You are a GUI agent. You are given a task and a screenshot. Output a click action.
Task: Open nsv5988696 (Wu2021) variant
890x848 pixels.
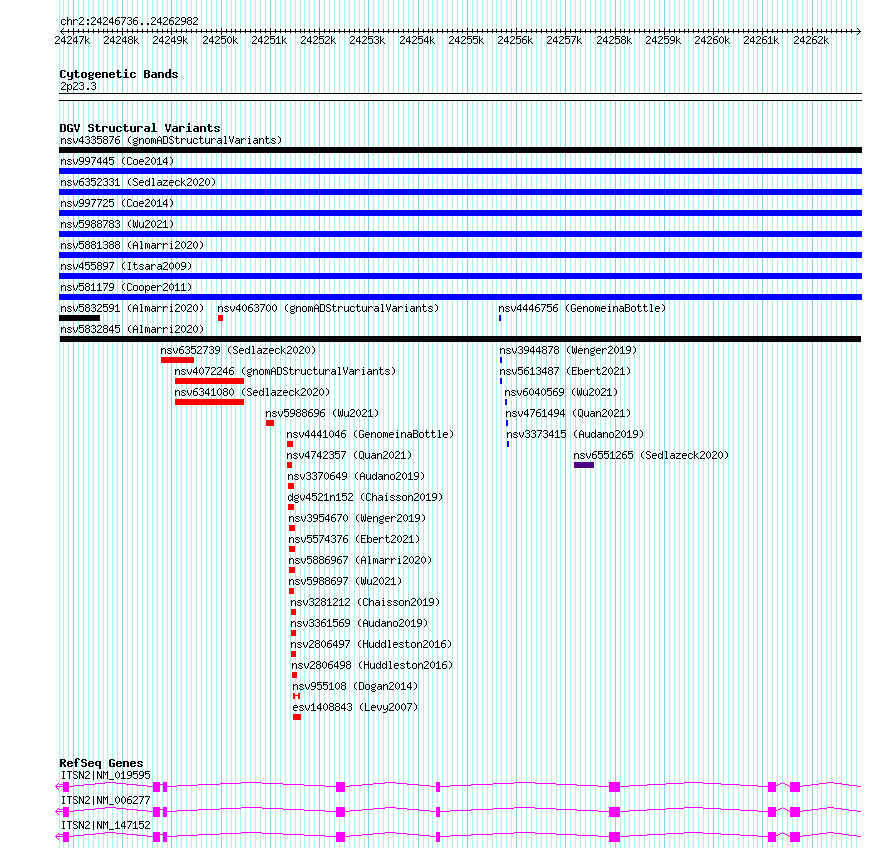click(x=322, y=413)
